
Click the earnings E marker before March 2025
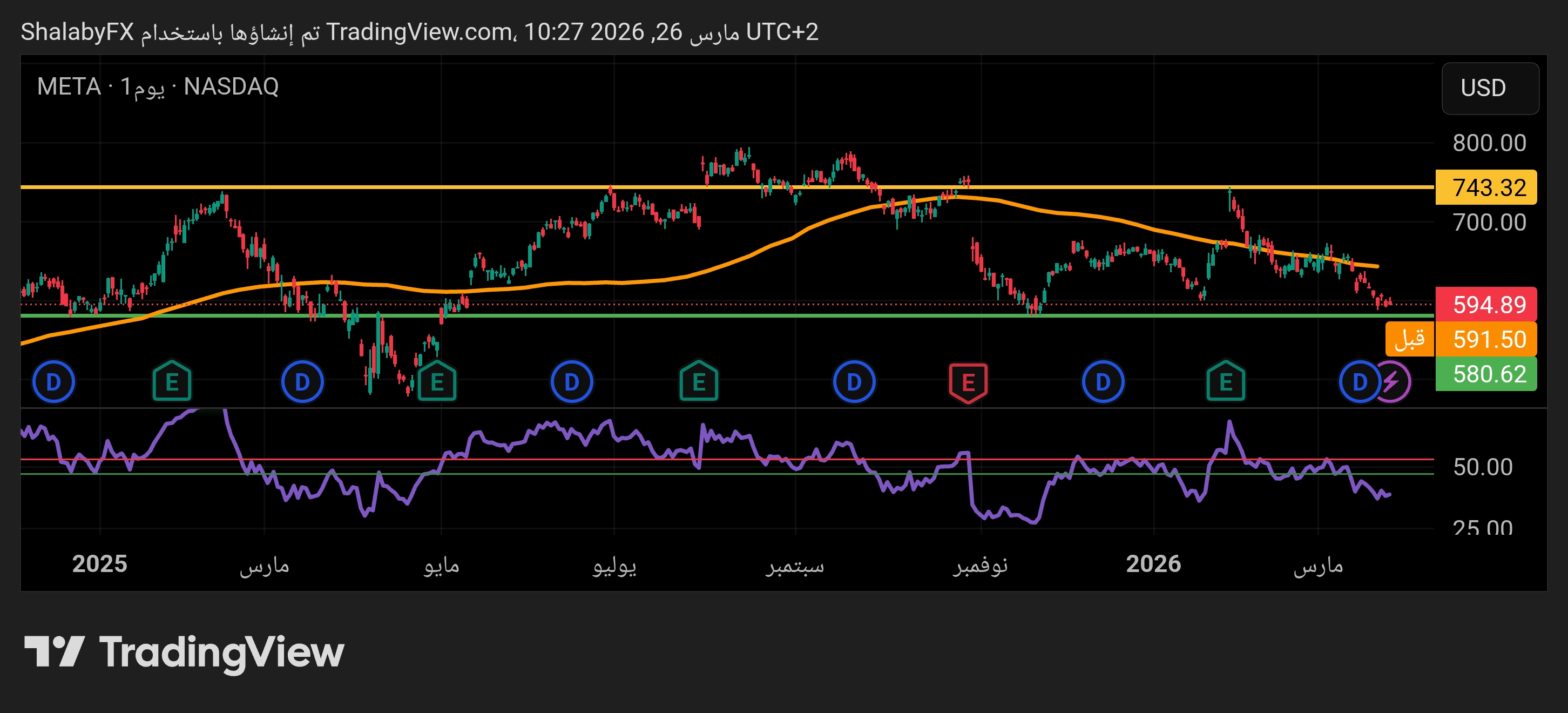tap(172, 382)
